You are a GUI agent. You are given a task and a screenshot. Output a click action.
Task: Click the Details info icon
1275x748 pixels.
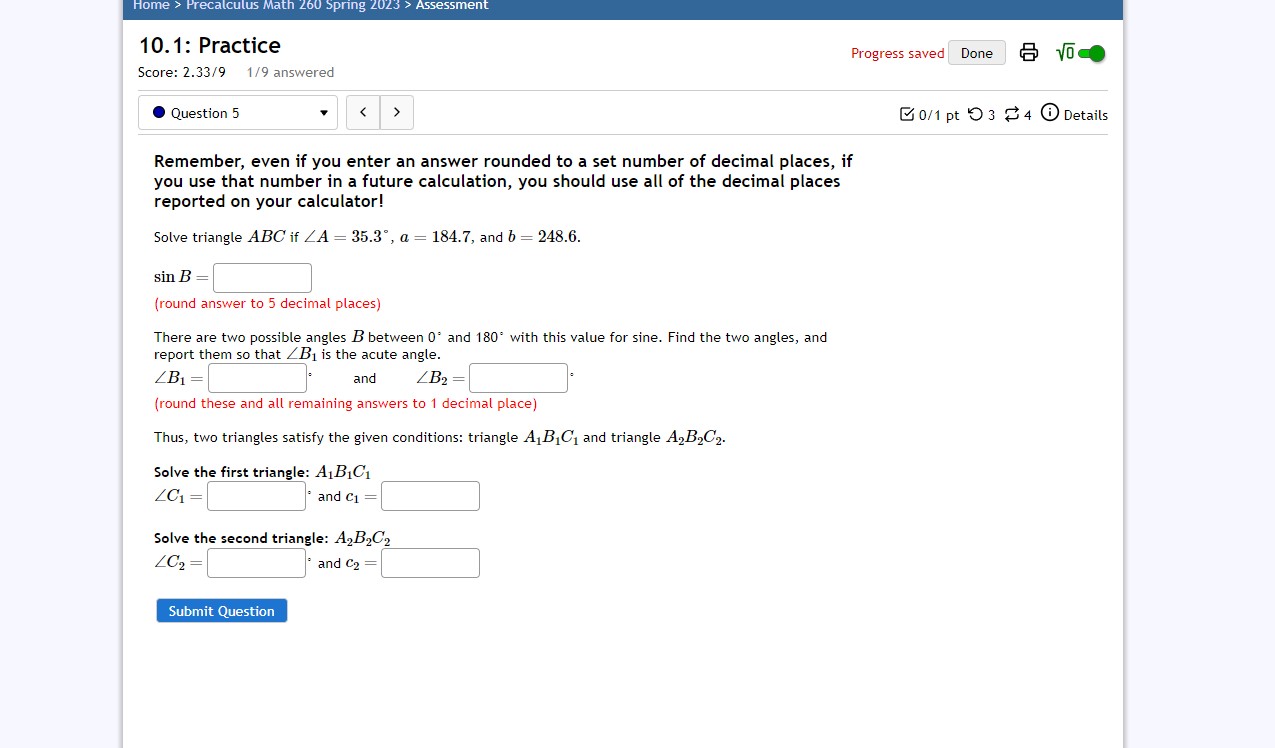tap(1050, 112)
